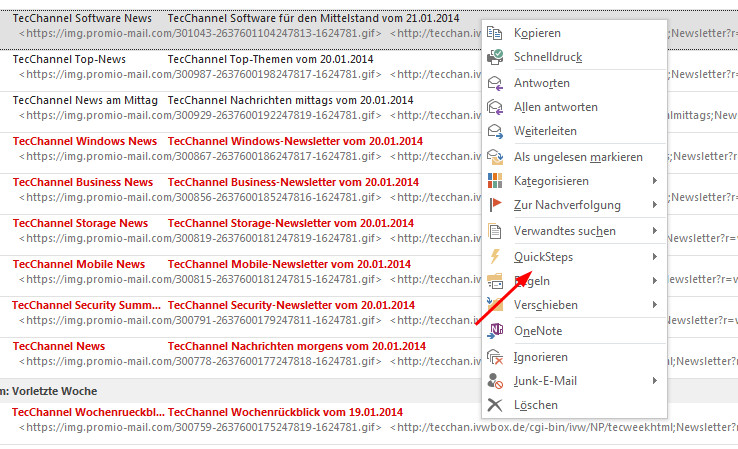This screenshot has width=738, height=449.
Task: Click the Ignorieren icon
Action: coord(495,357)
